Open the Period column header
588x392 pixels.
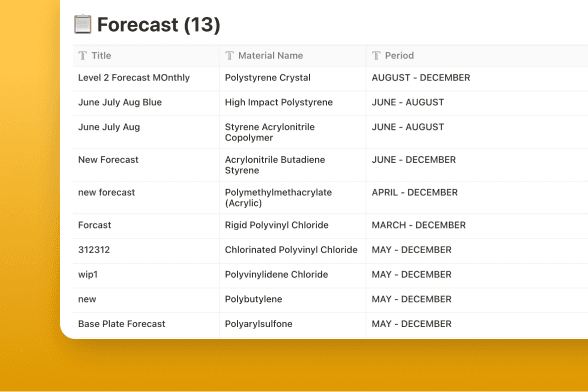(477, 56)
